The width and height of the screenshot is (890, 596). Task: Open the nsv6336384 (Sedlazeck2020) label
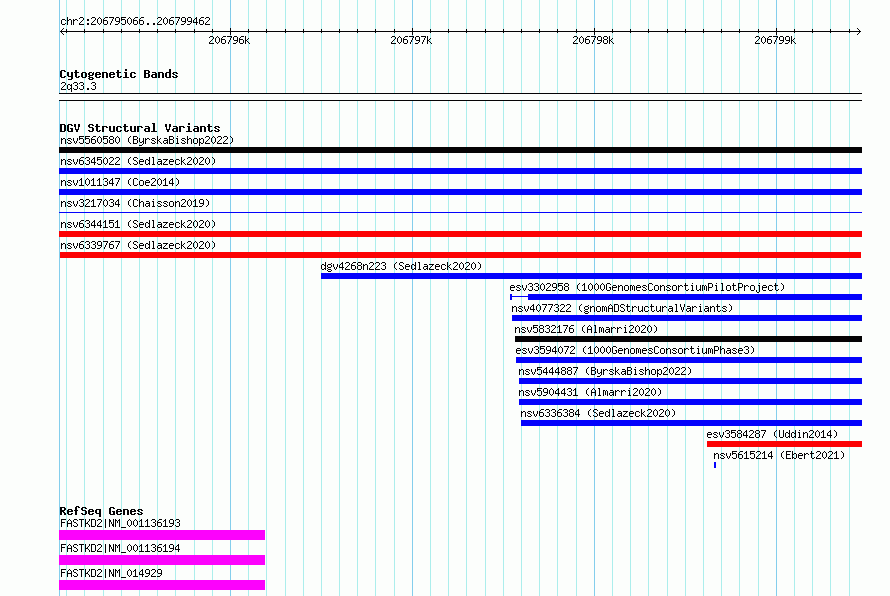coord(598,413)
